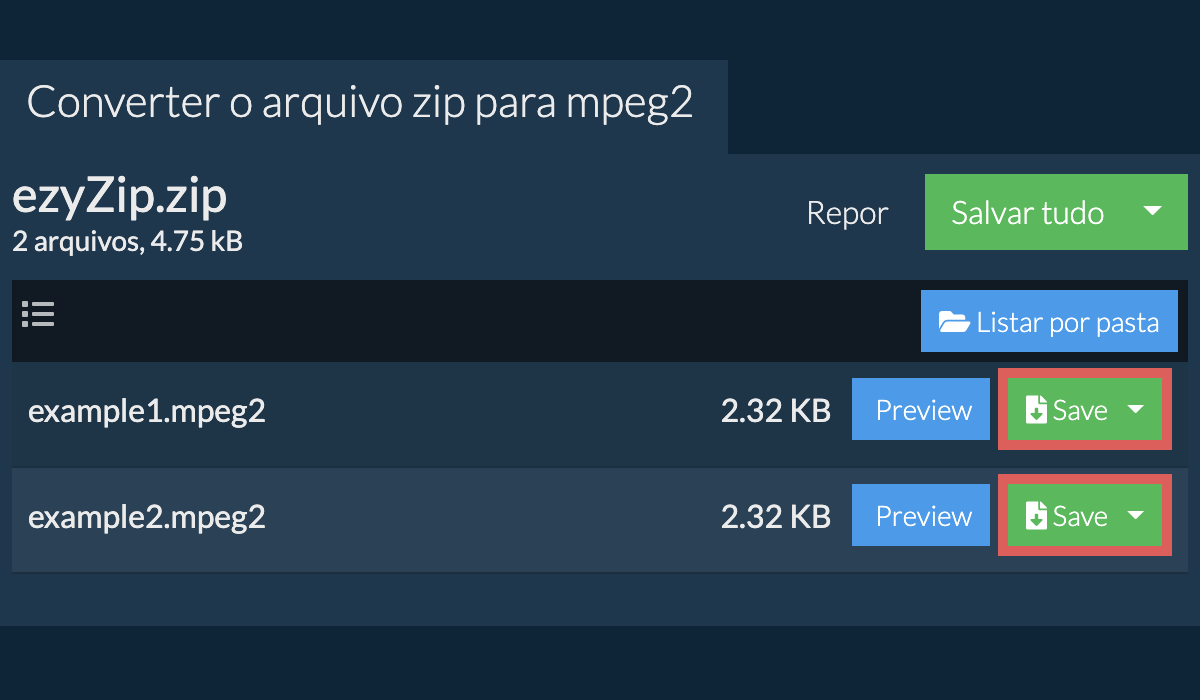The image size is (1200, 700).
Task: Click the open folder icon
Action: (954, 322)
